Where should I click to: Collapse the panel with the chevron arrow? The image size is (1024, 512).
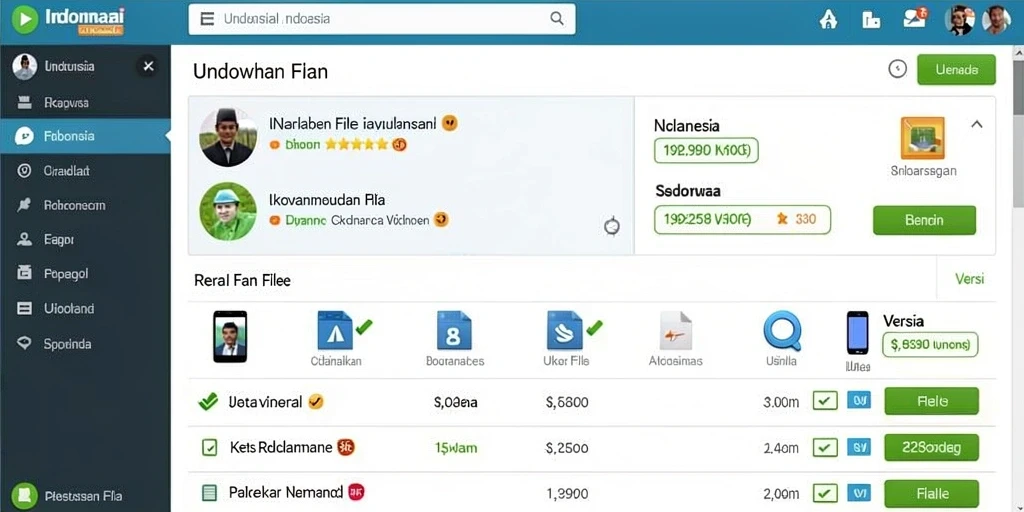pos(977,124)
